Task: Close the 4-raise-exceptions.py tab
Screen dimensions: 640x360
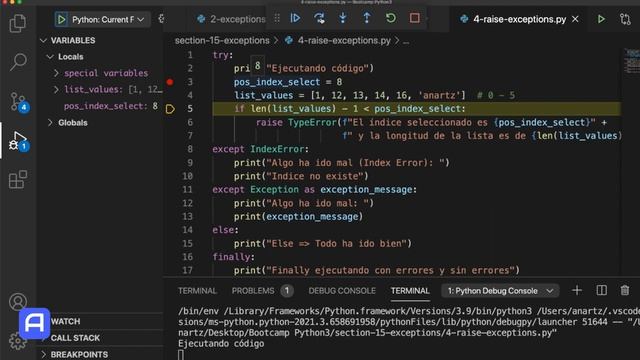Action: coord(575,19)
